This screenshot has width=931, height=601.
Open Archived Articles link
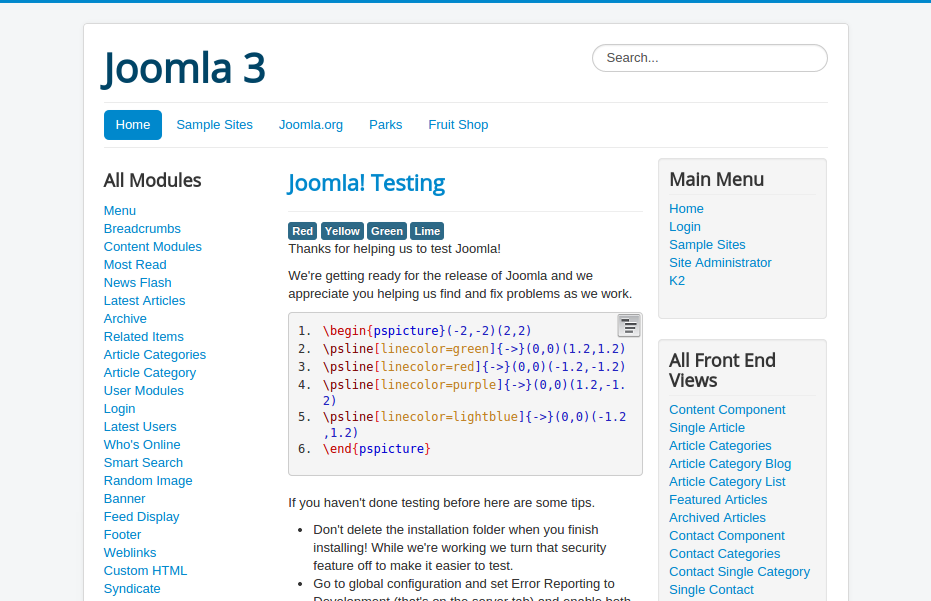pos(717,518)
